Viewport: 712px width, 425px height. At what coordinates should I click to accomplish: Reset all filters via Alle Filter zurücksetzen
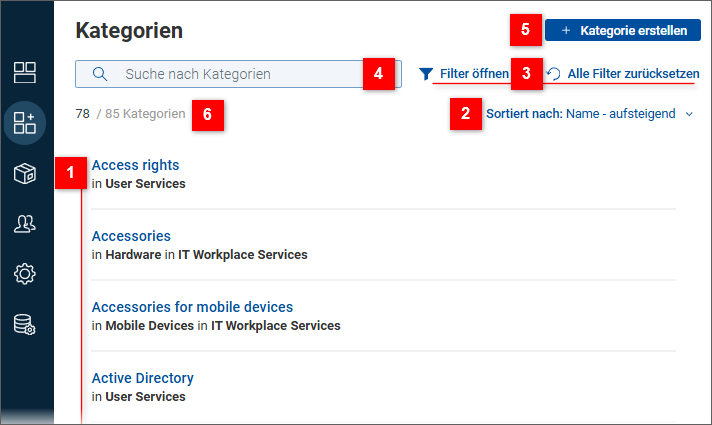tap(632, 74)
